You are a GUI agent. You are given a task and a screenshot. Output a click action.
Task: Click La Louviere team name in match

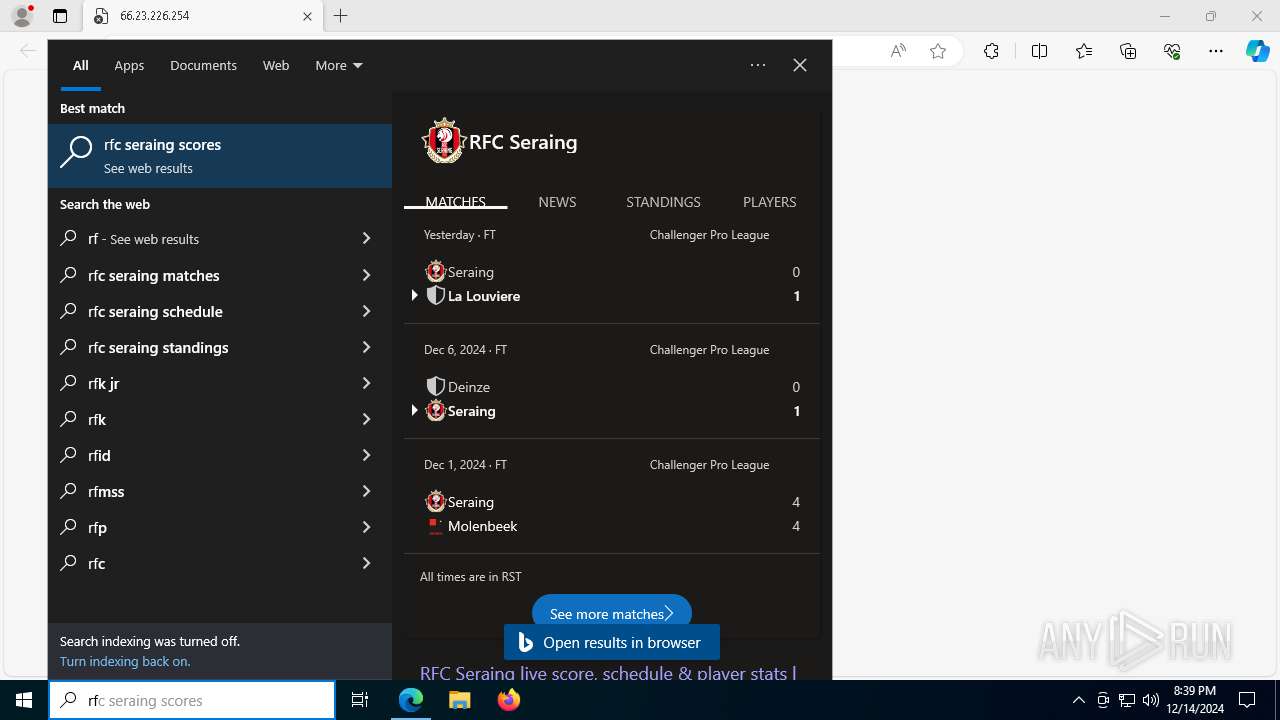pyautogui.click(x=484, y=296)
